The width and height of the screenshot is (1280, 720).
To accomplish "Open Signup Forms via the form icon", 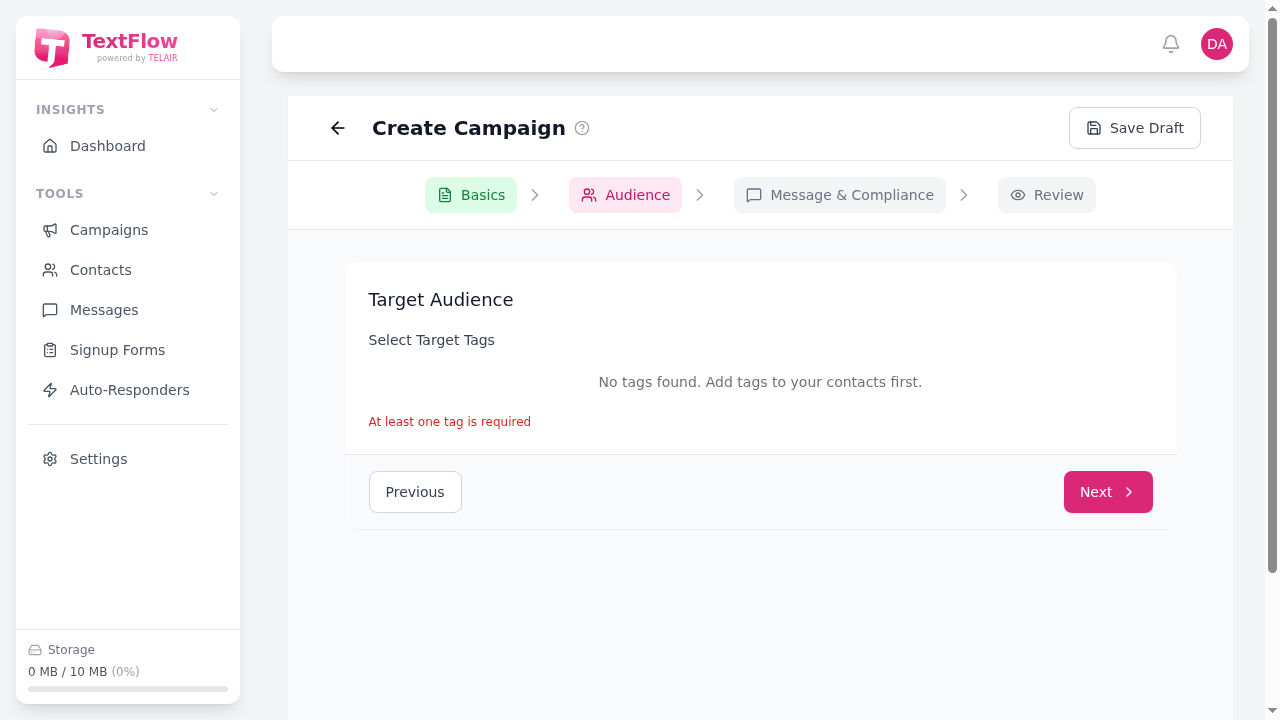I will click(x=50, y=350).
